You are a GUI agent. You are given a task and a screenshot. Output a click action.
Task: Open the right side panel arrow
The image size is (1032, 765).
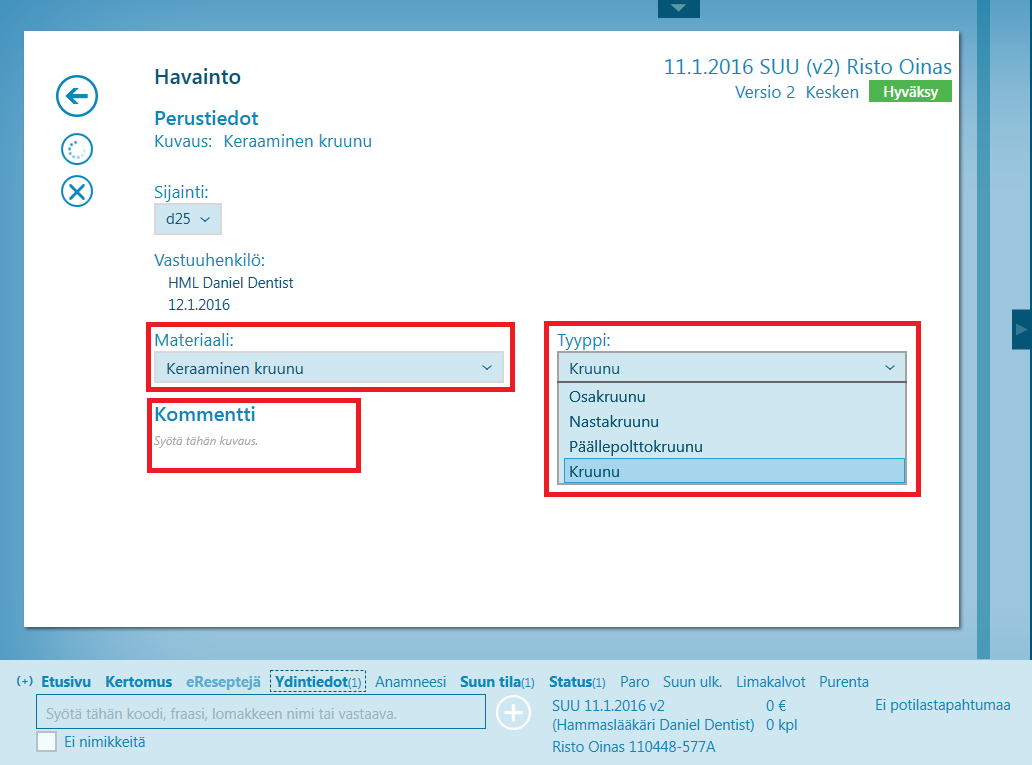tap(1021, 329)
